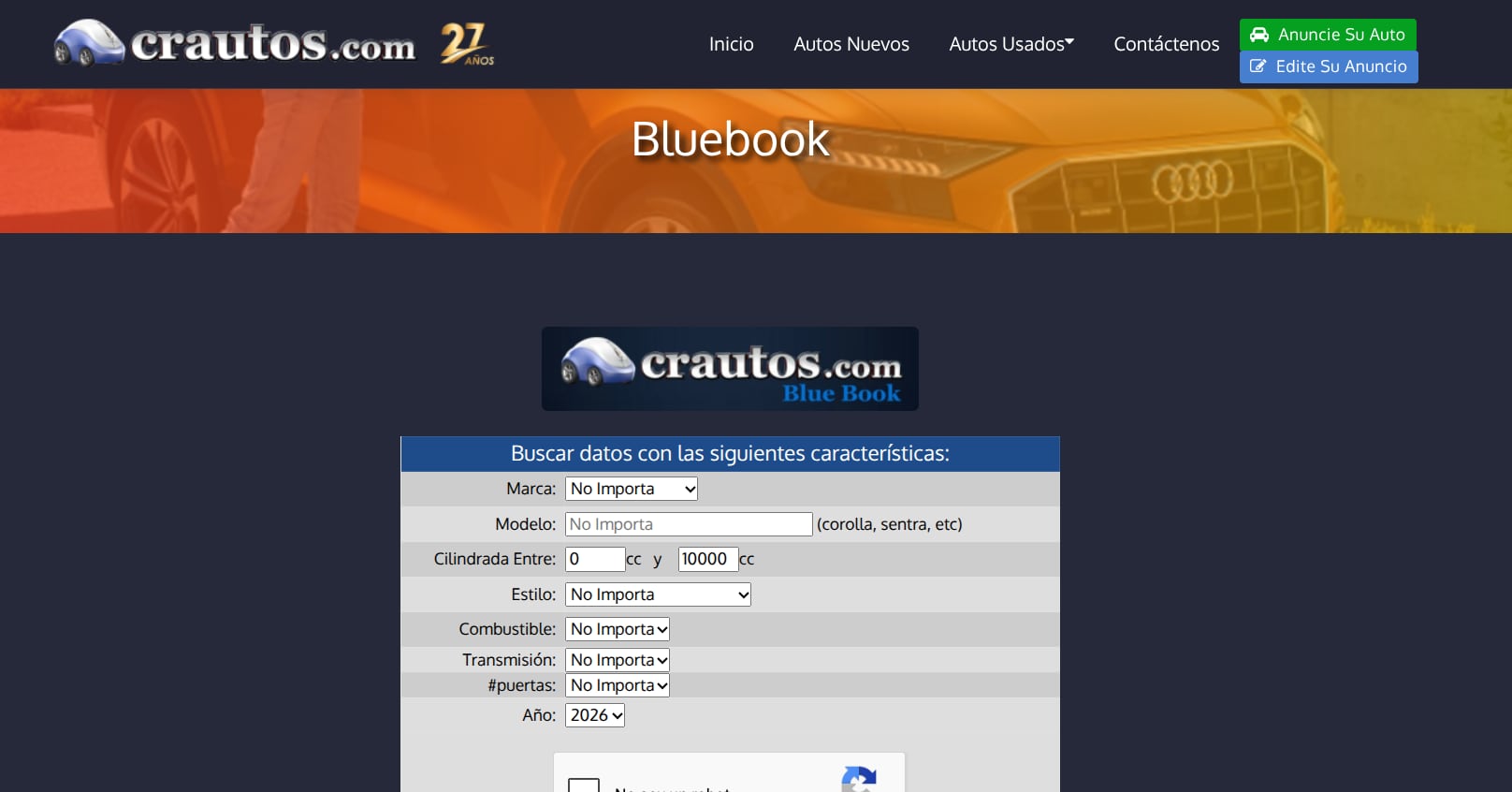Screen dimensions: 1512x792
Task: Click the reCAPTCHA logo icon
Action: click(859, 780)
